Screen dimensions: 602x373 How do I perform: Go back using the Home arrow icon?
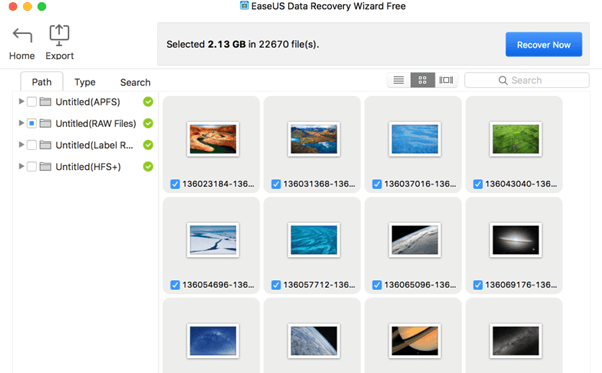pyautogui.click(x=22, y=35)
